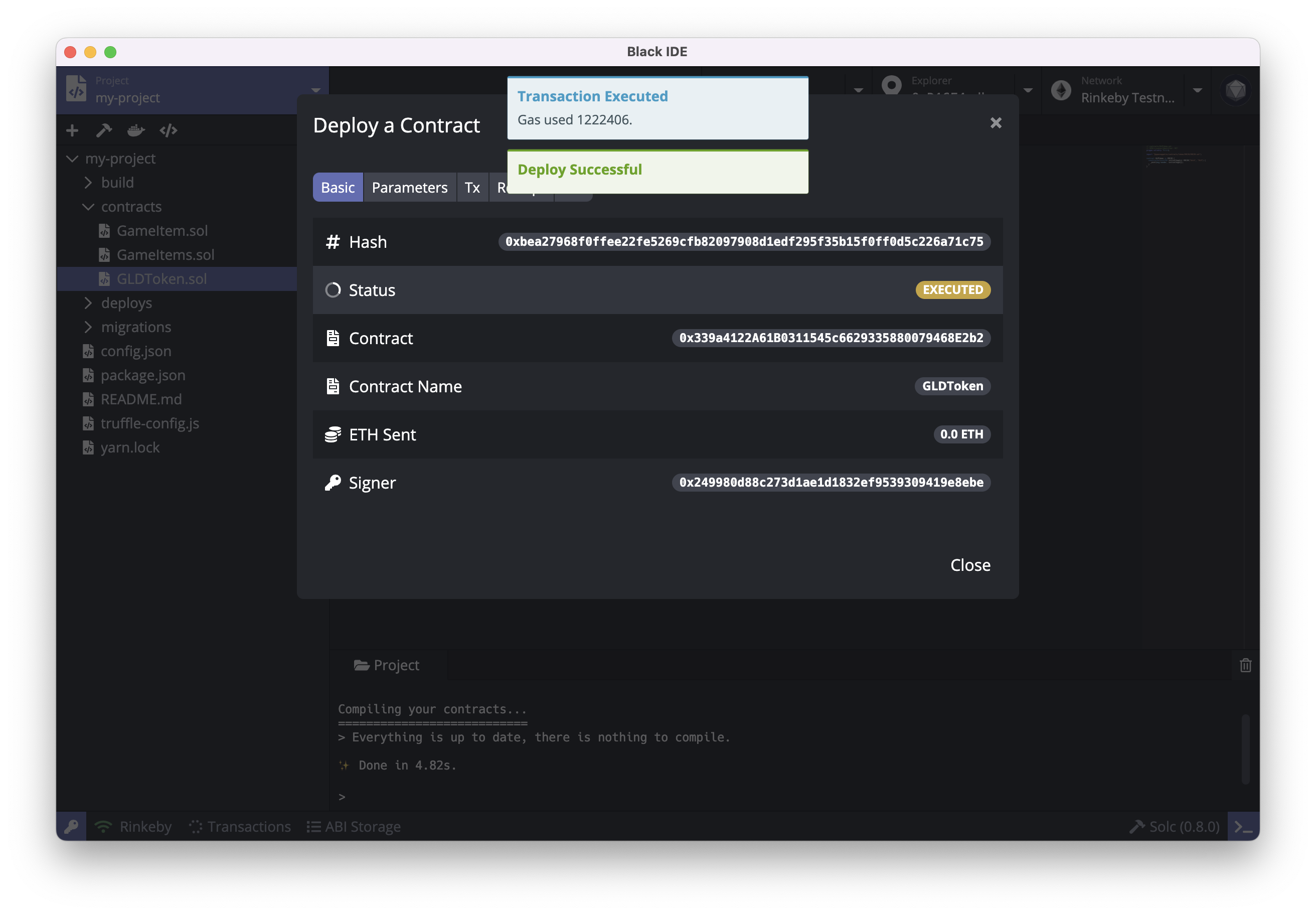
Task: Click the code brackets deploy icon
Action: [169, 131]
